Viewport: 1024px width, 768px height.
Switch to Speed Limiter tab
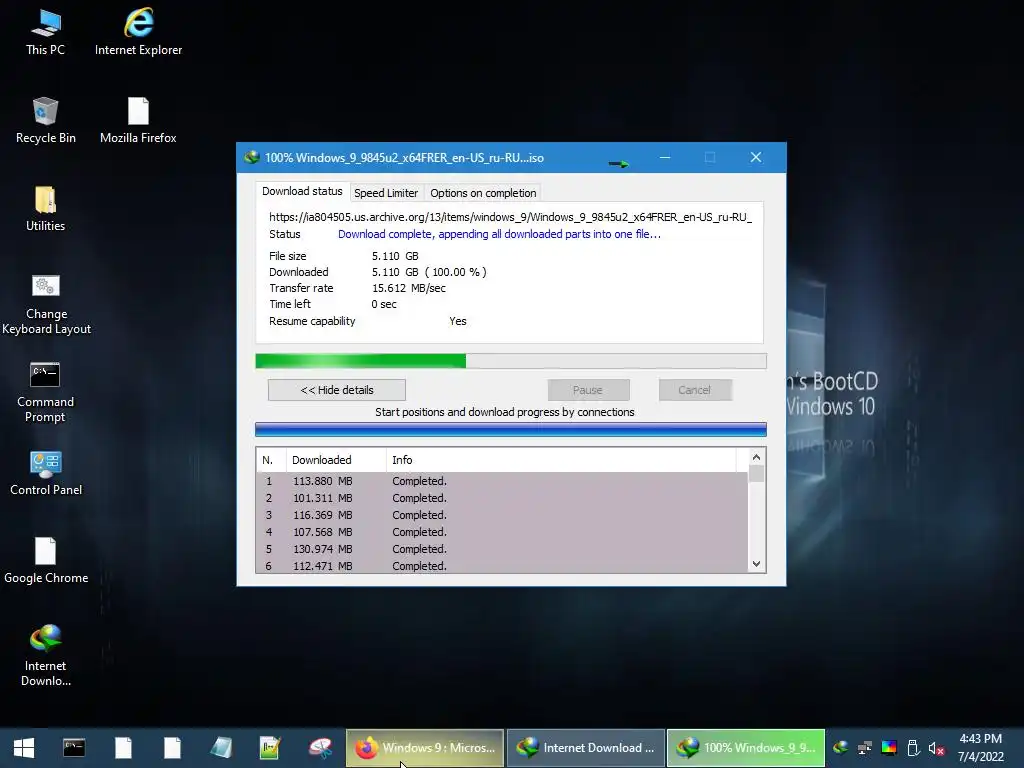tap(386, 193)
